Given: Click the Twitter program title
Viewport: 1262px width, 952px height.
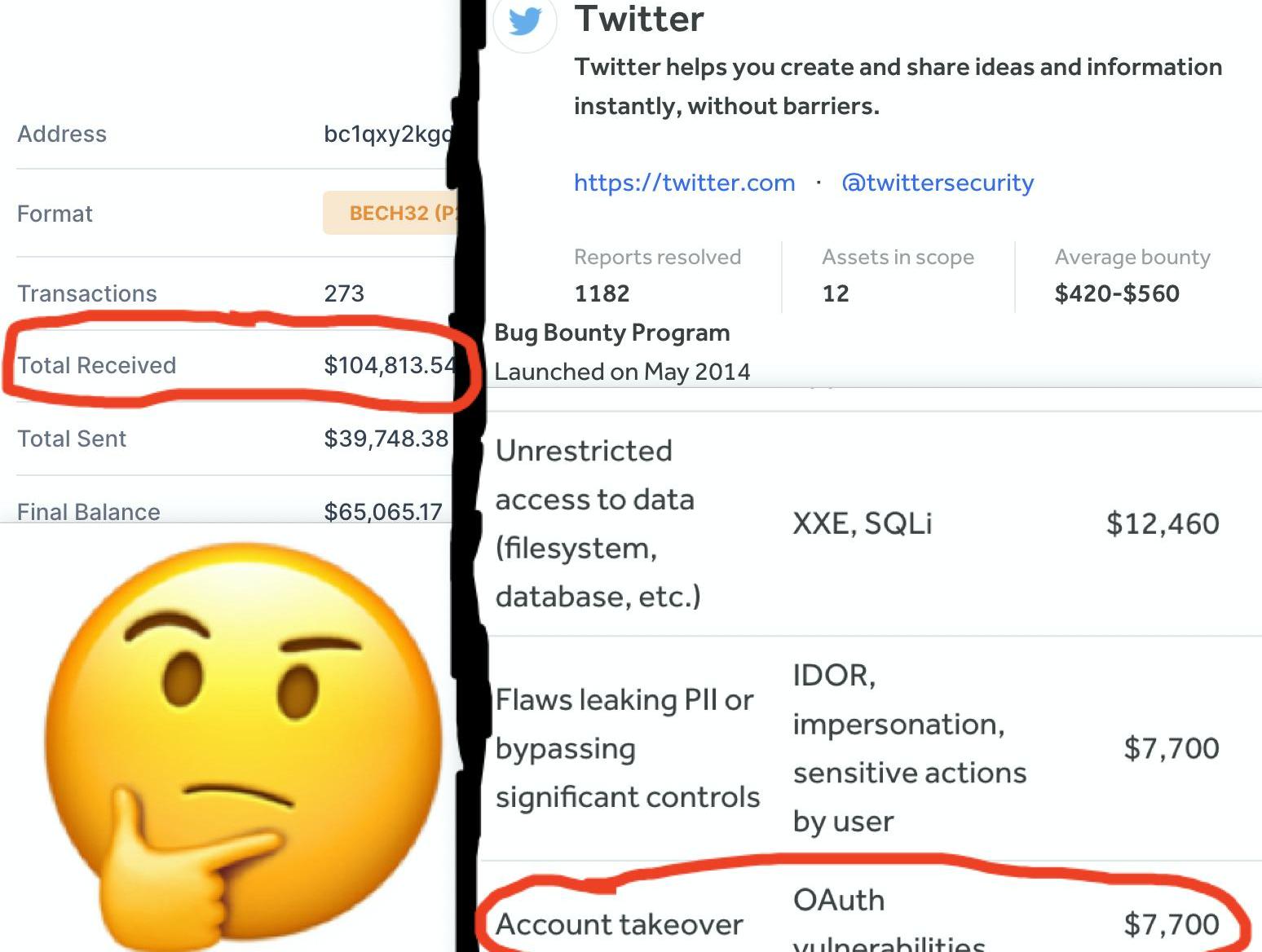Looking at the screenshot, I should [639, 19].
